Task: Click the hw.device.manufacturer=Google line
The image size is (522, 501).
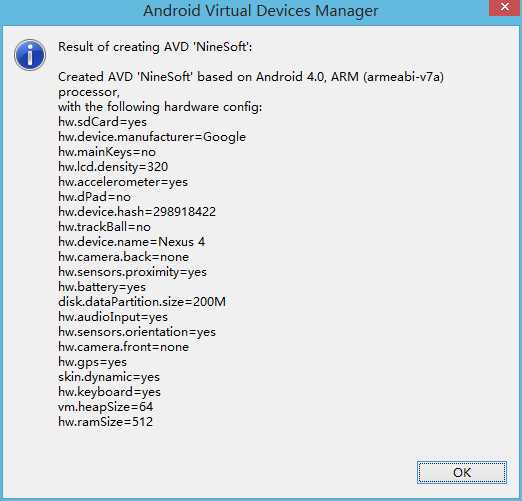Action: pyautogui.click(x=152, y=137)
